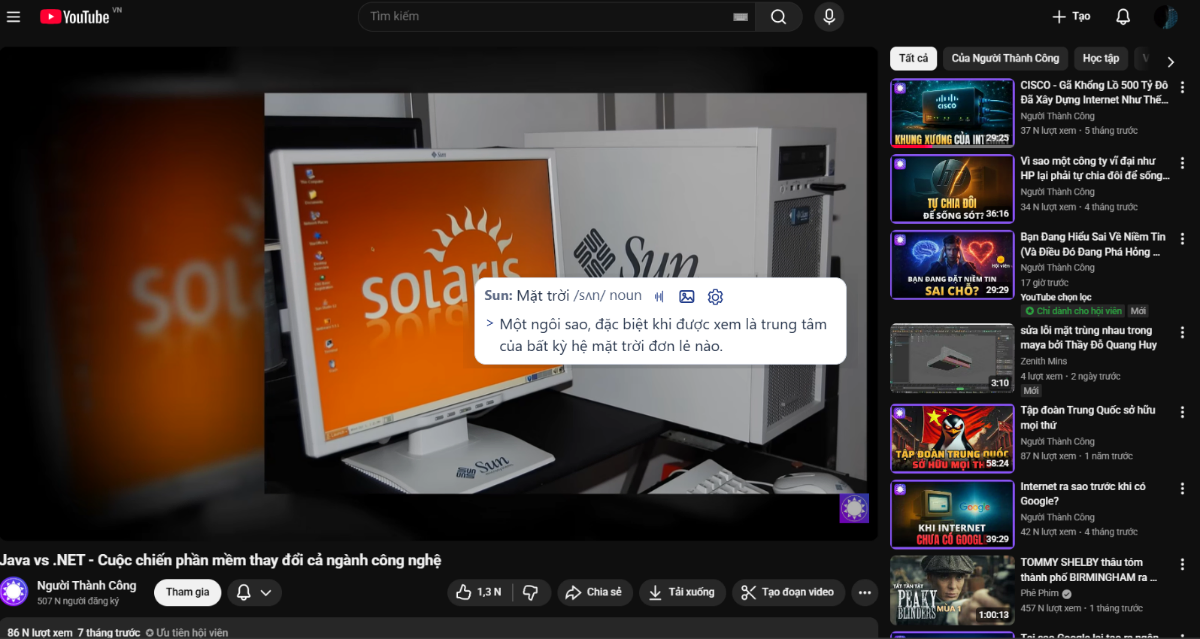Open Phê Phim channel link
Viewport: 1200px width, 639px height.
pyautogui.click(x=1041, y=593)
